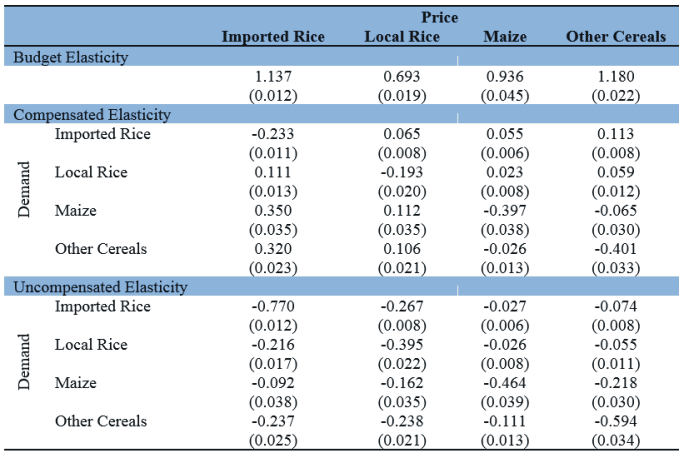Viewport: 679px width, 453px height.
Task: Select the cell with value -0.464
Action: [504, 383]
